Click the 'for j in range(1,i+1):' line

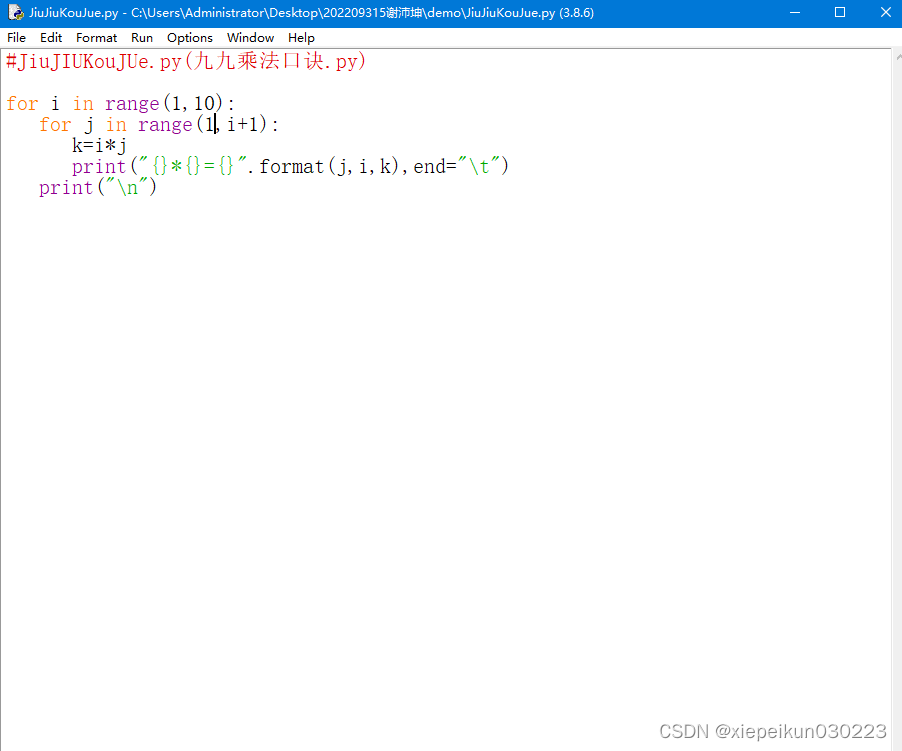point(159,124)
